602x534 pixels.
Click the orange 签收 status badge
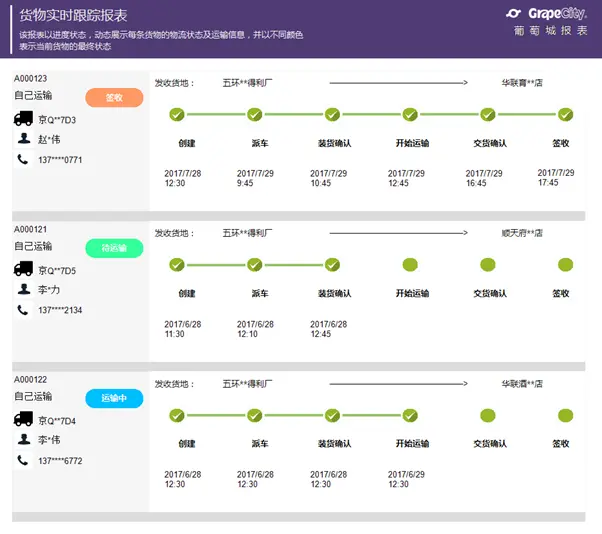pyautogui.click(x=114, y=97)
